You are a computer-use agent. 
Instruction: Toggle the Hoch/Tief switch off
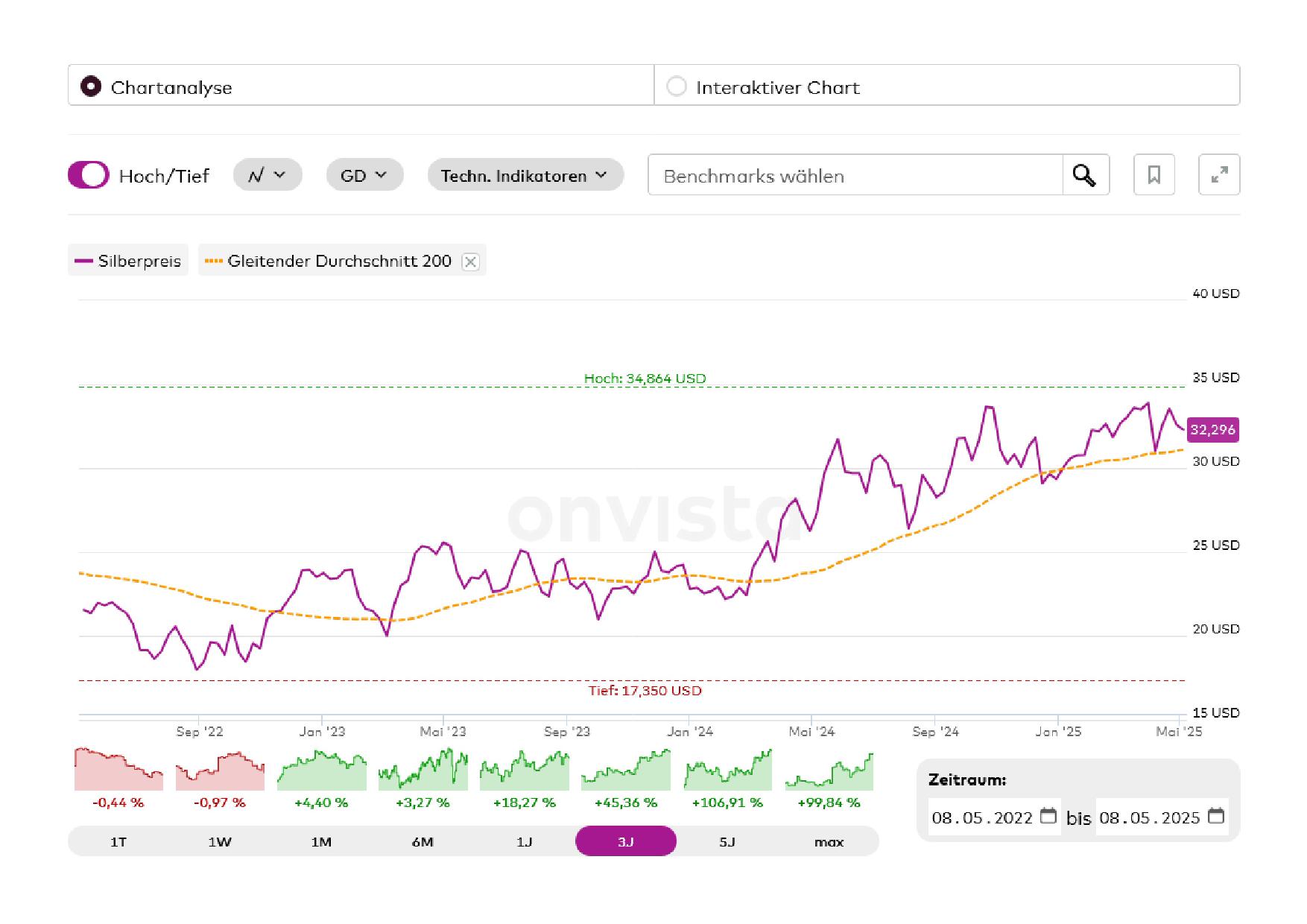point(89,175)
